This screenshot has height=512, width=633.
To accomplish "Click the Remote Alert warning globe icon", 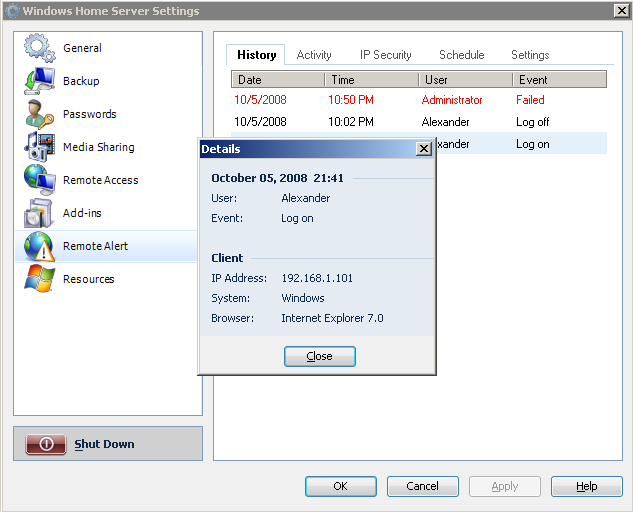I will point(39,246).
